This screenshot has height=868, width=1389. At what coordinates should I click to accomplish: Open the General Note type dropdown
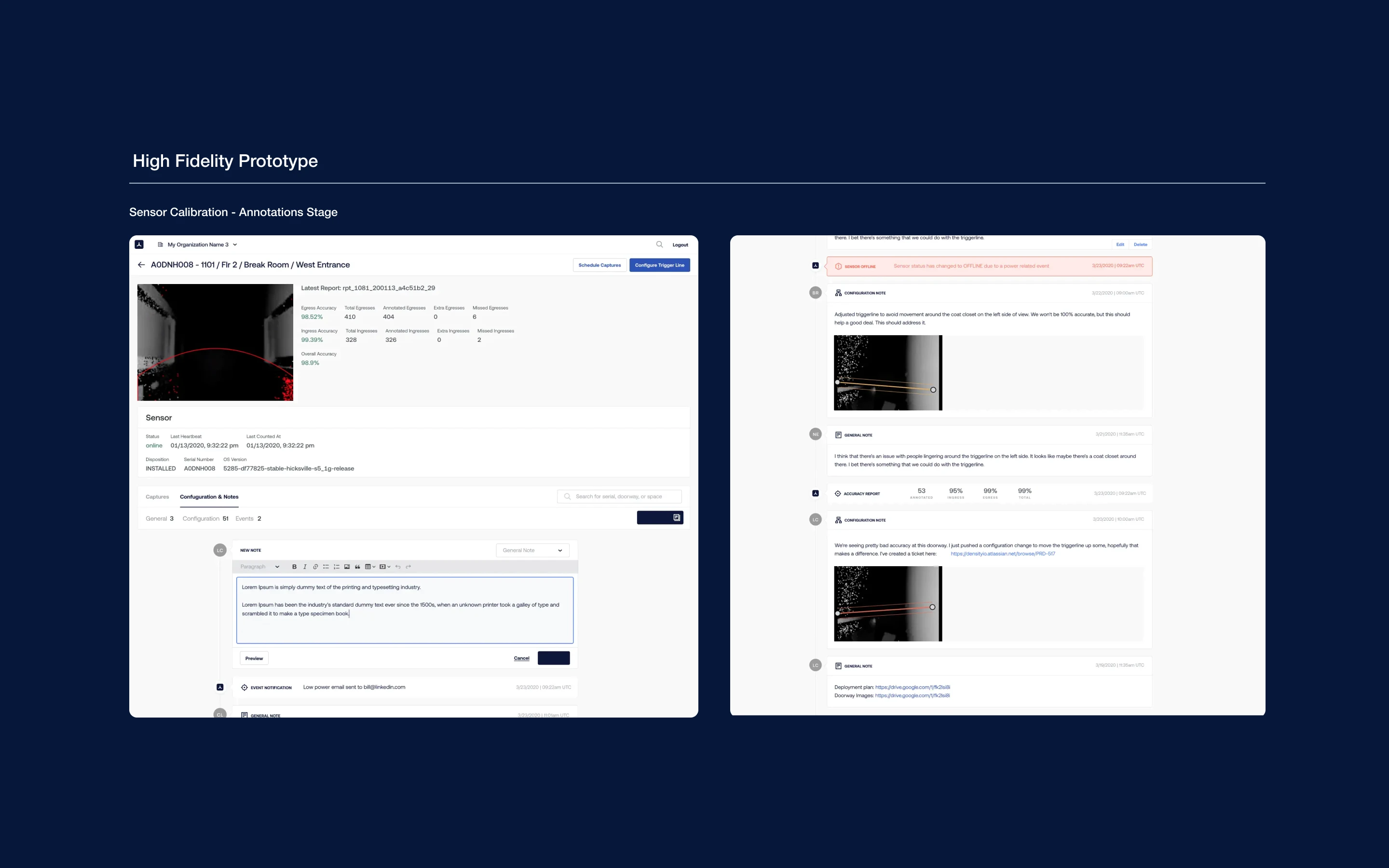pos(532,550)
